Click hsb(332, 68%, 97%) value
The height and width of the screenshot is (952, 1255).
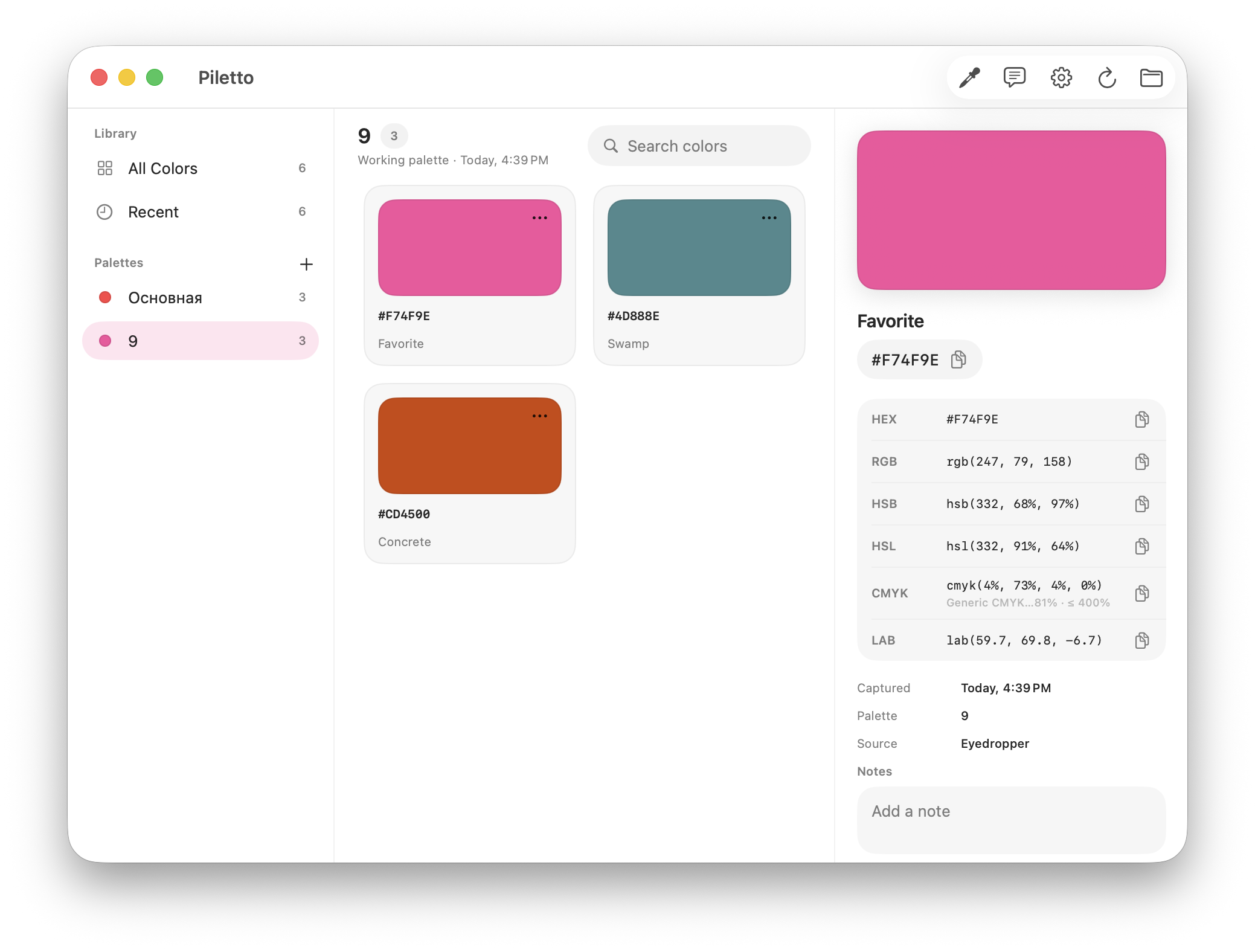(1013, 504)
